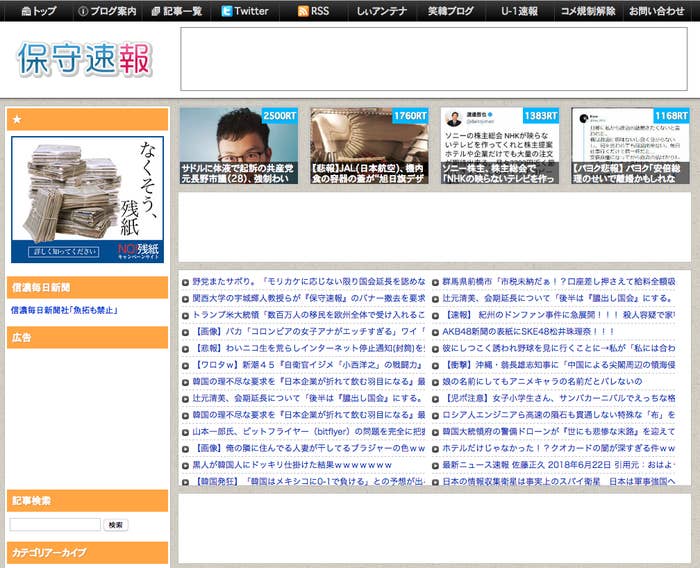Open 黒人が韓国人にドッキリ headline
700x568 pixels.
[x=292, y=465]
